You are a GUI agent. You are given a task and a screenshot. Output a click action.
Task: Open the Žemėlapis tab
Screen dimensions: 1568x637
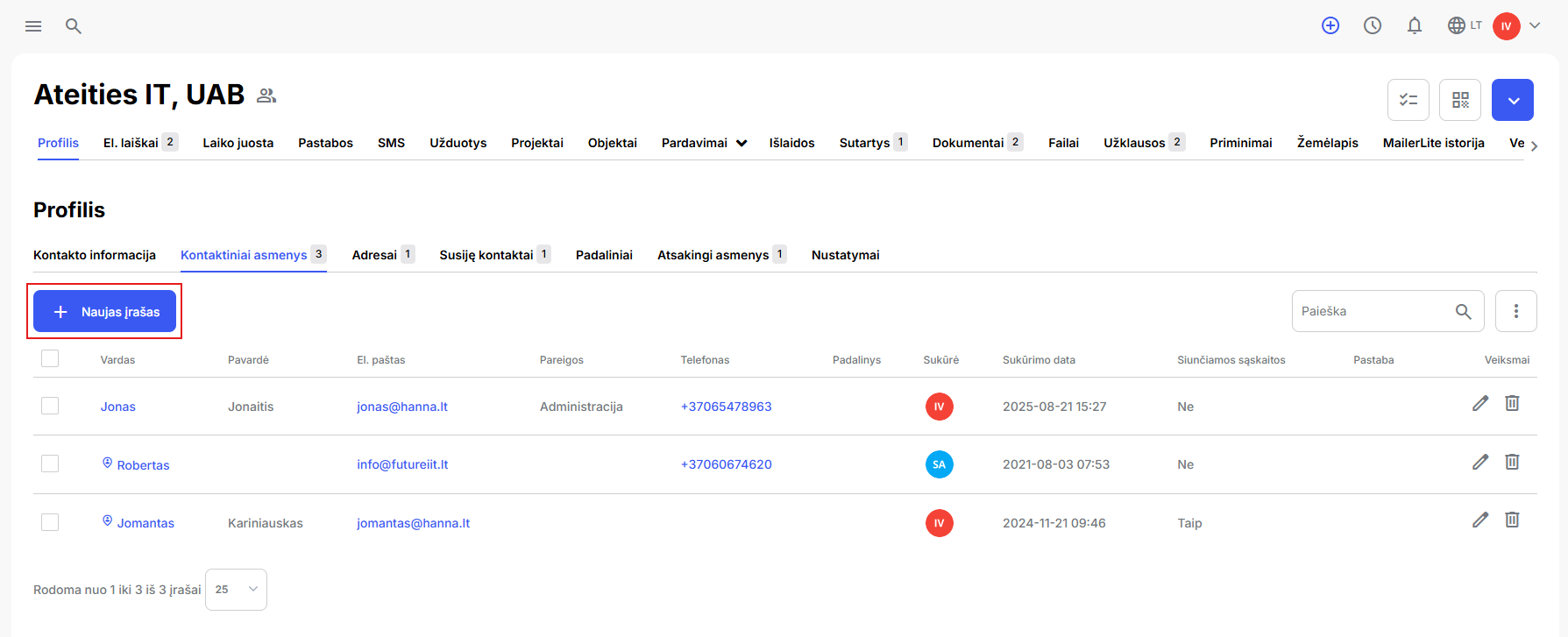click(x=1328, y=143)
